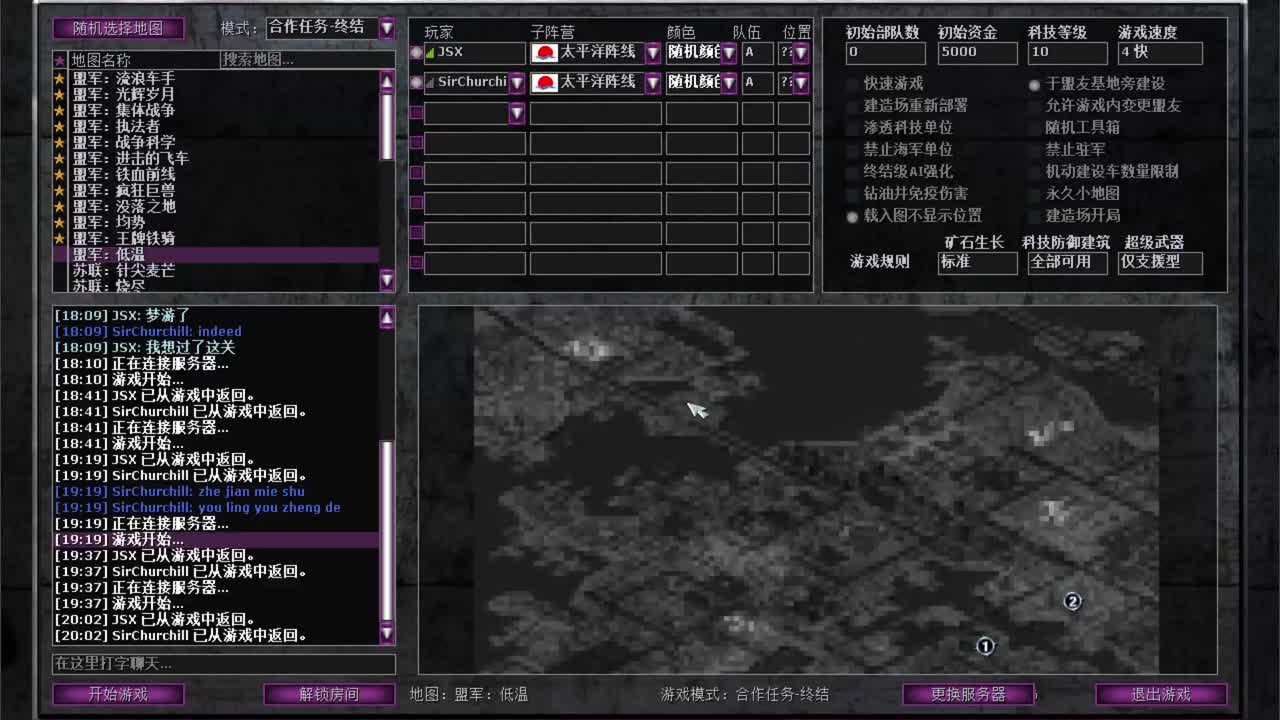Enable the 快速游戏 checkbox
Viewport: 1280px width, 720px height.
852,84
